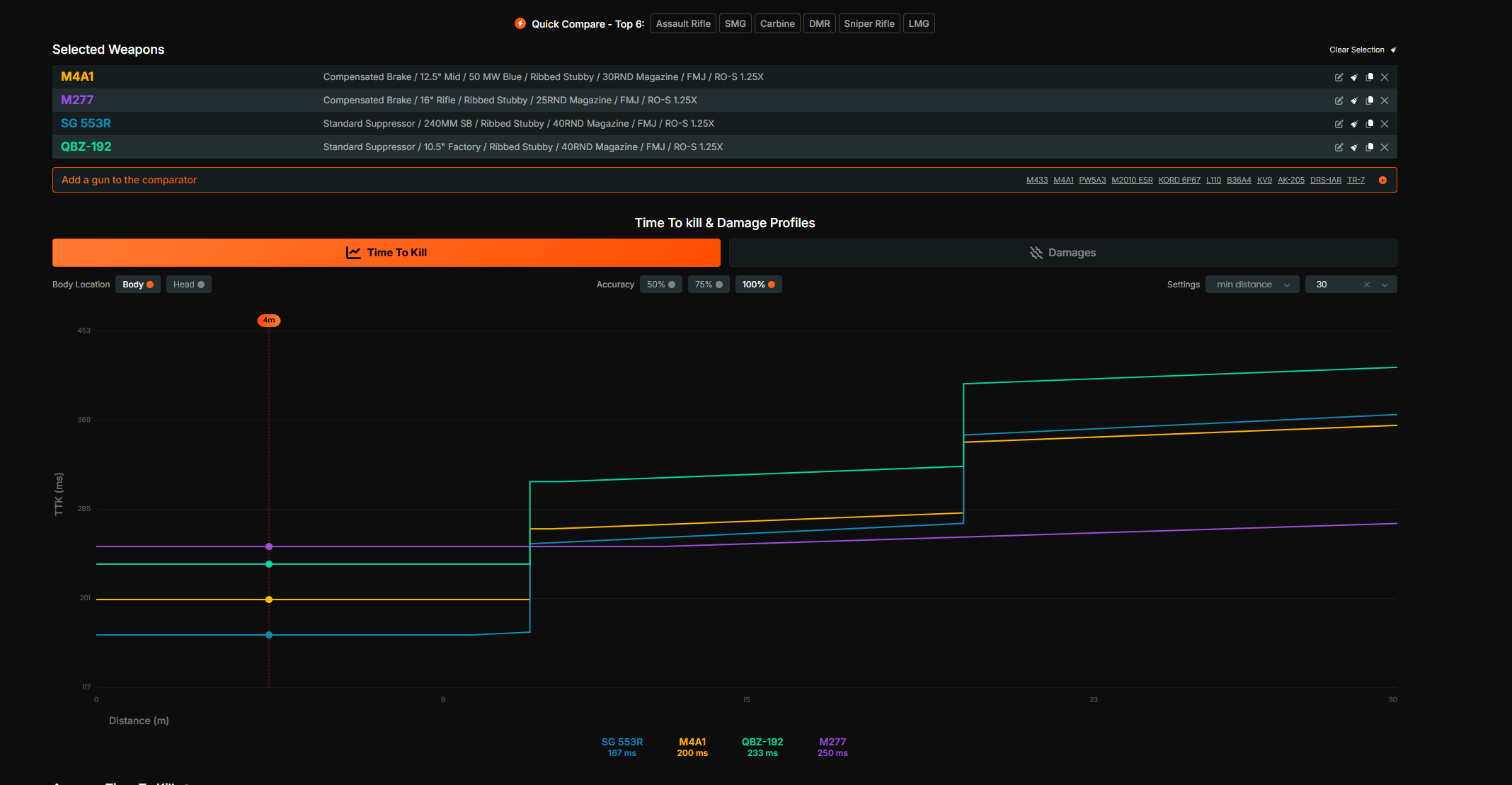Screen dimensions: 1512x785
Task: Click the Sniper Rifle quick compare button
Action: click(x=869, y=24)
